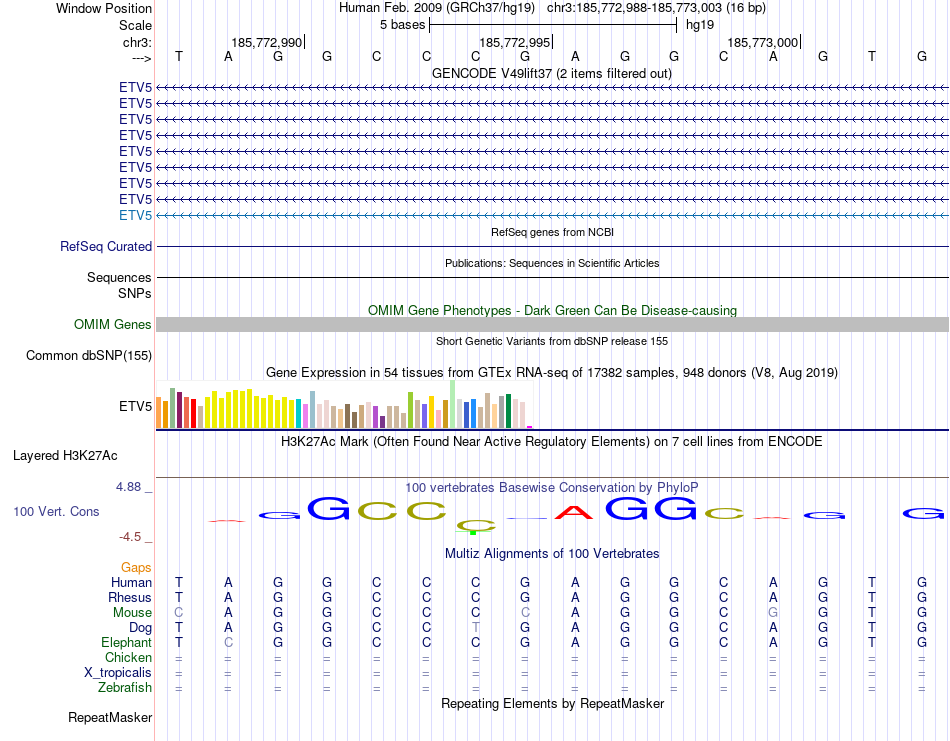Click the Sequences track label
Image resolution: width=950 pixels, height=741 pixels.
(119, 277)
